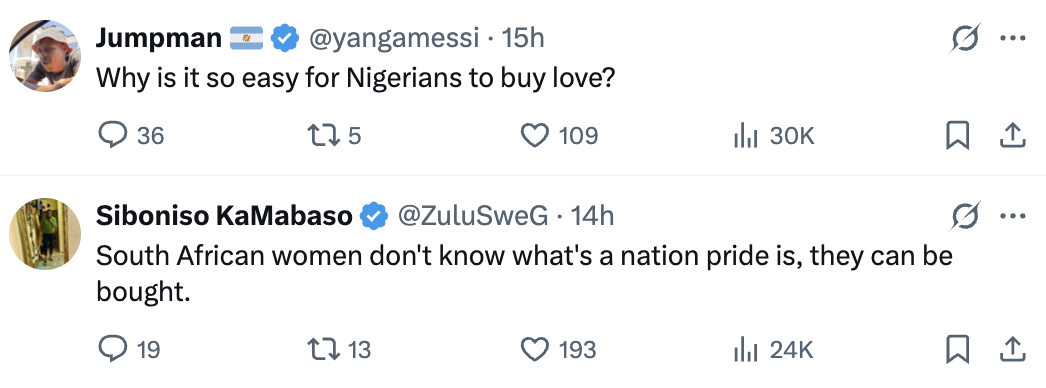Open Grok icon on Jumpman's tweet
The width and height of the screenshot is (1046, 388).
[x=965, y=40]
